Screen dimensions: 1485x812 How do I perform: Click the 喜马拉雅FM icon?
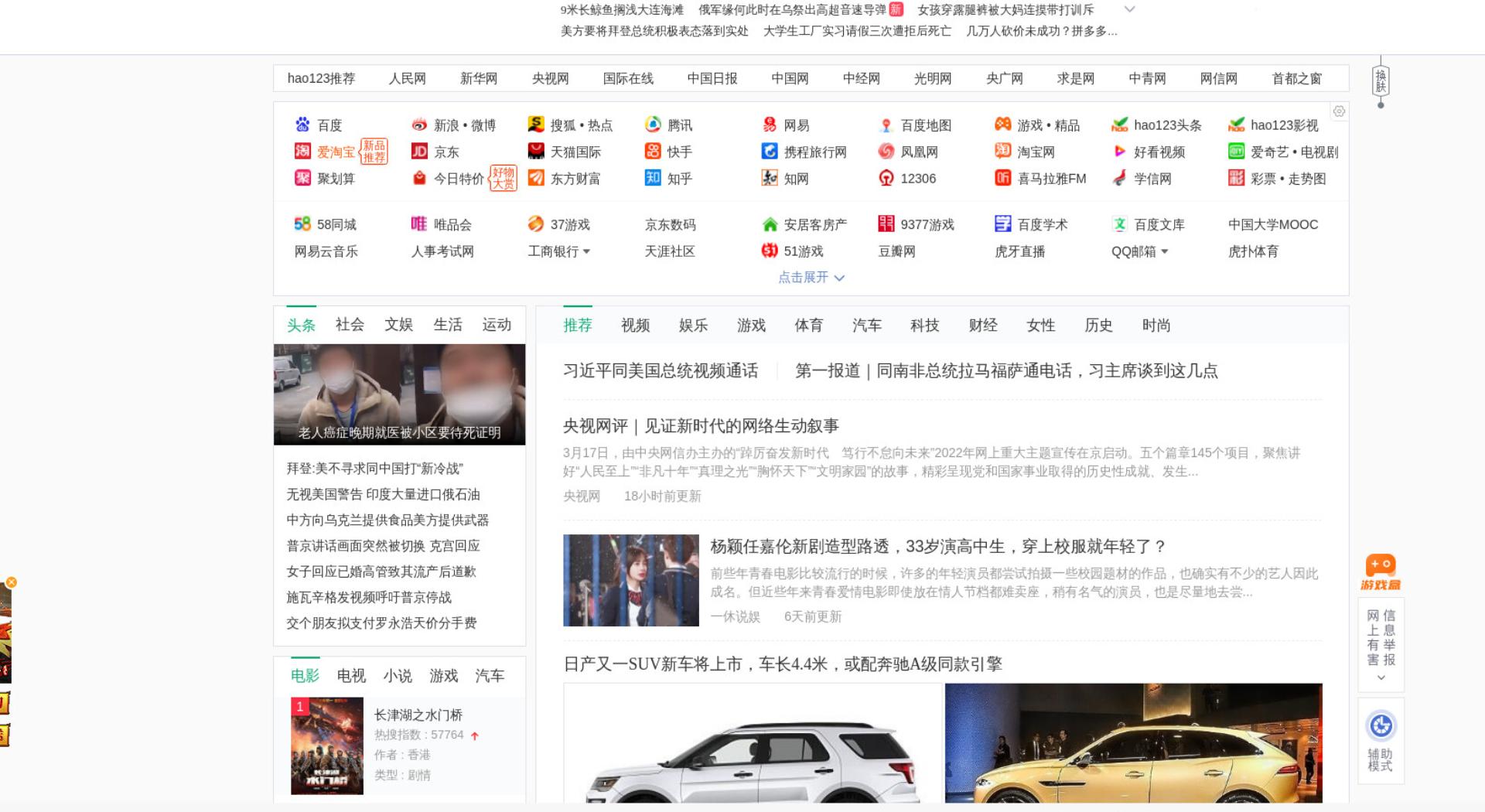tap(1003, 178)
